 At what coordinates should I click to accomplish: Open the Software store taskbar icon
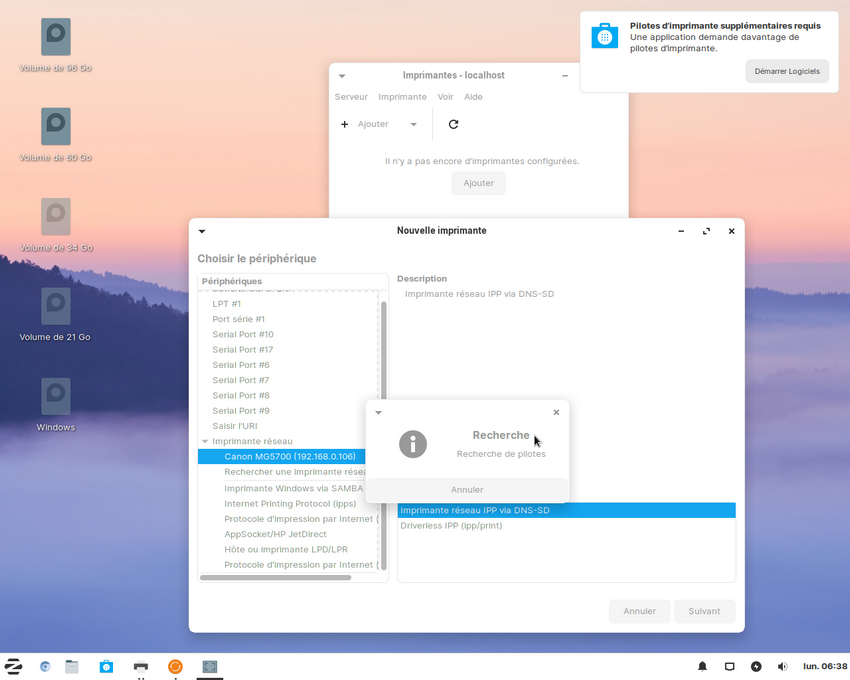(106, 666)
